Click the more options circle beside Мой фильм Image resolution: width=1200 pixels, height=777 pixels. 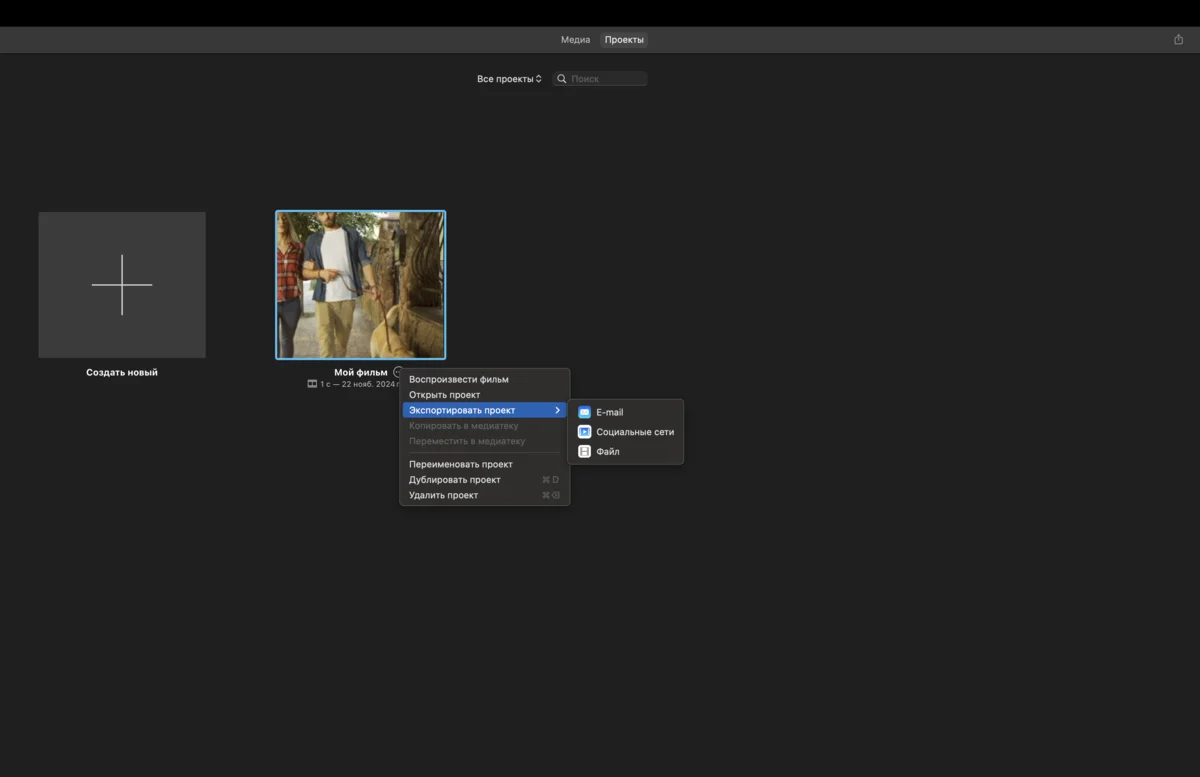[x=398, y=372]
